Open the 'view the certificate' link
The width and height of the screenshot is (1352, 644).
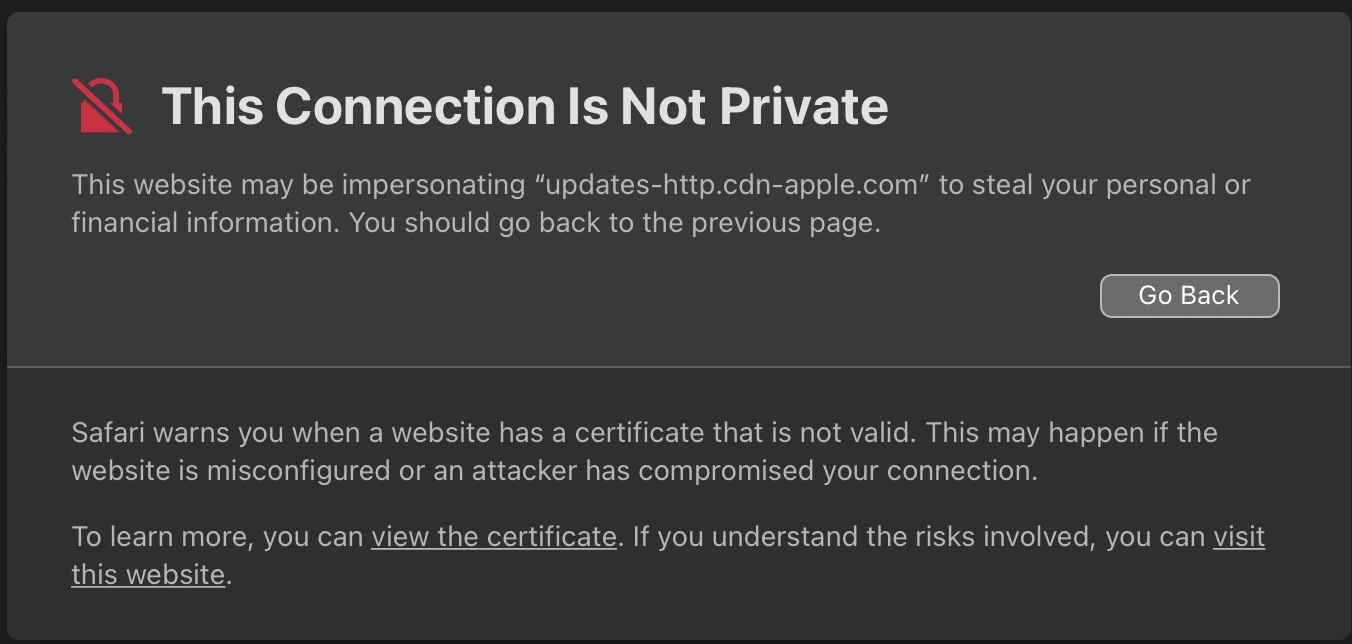coord(493,537)
